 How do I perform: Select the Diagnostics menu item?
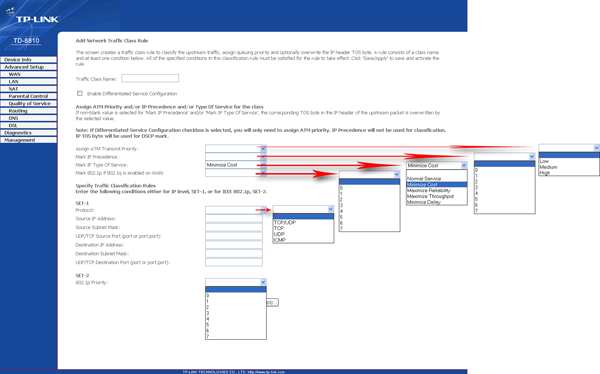point(28,133)
